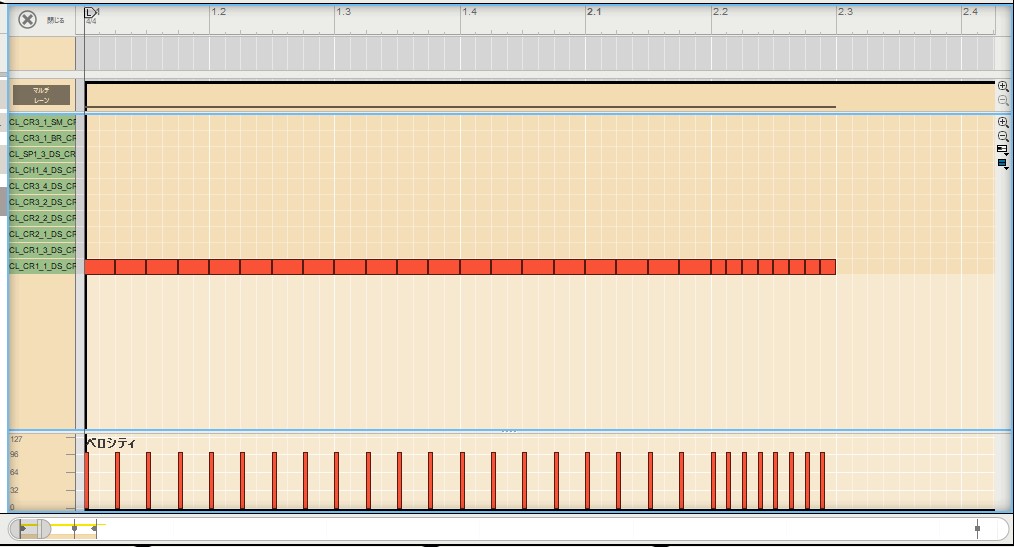Select the first red note at bar 1
Screen dimensions: 1014x547
pyautogui.click(x=100, y=266)
